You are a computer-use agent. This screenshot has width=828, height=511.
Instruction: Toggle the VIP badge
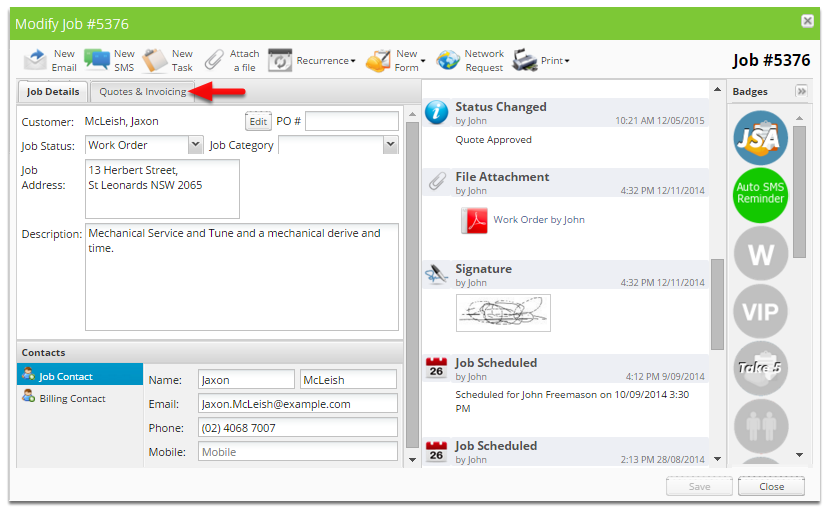pos(760,311)
